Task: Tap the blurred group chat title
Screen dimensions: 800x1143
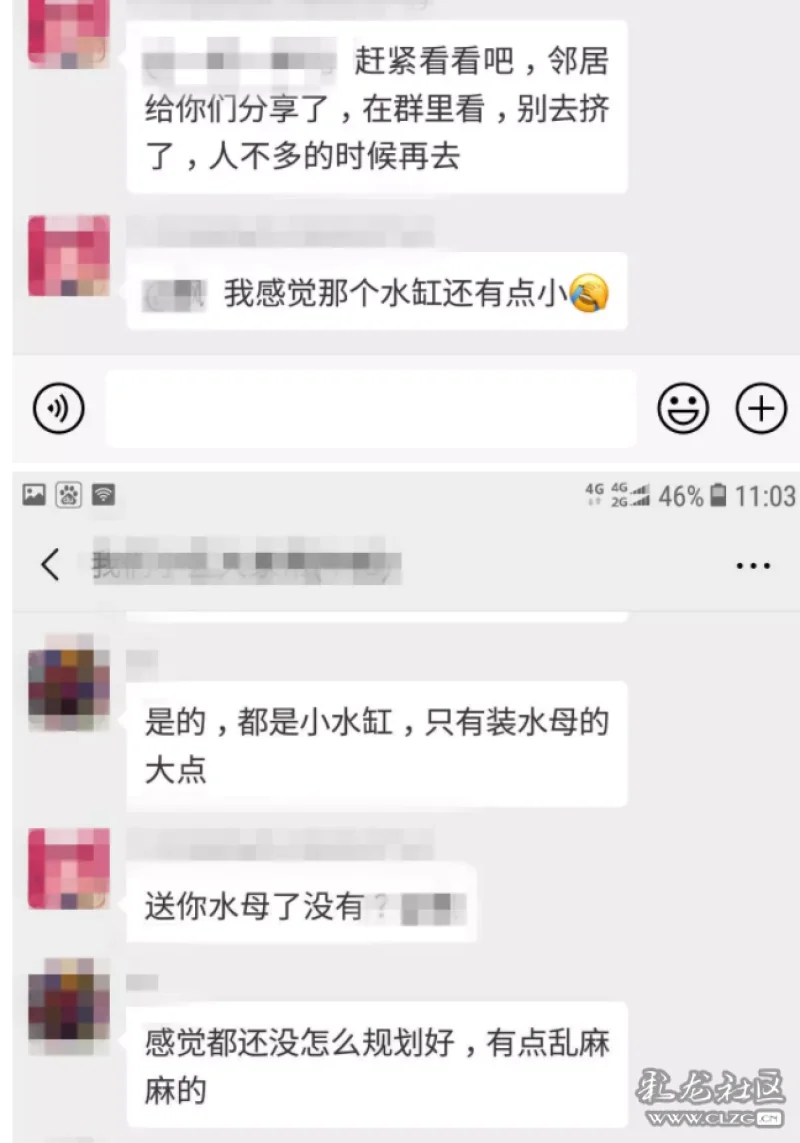Action: point(246,563)
